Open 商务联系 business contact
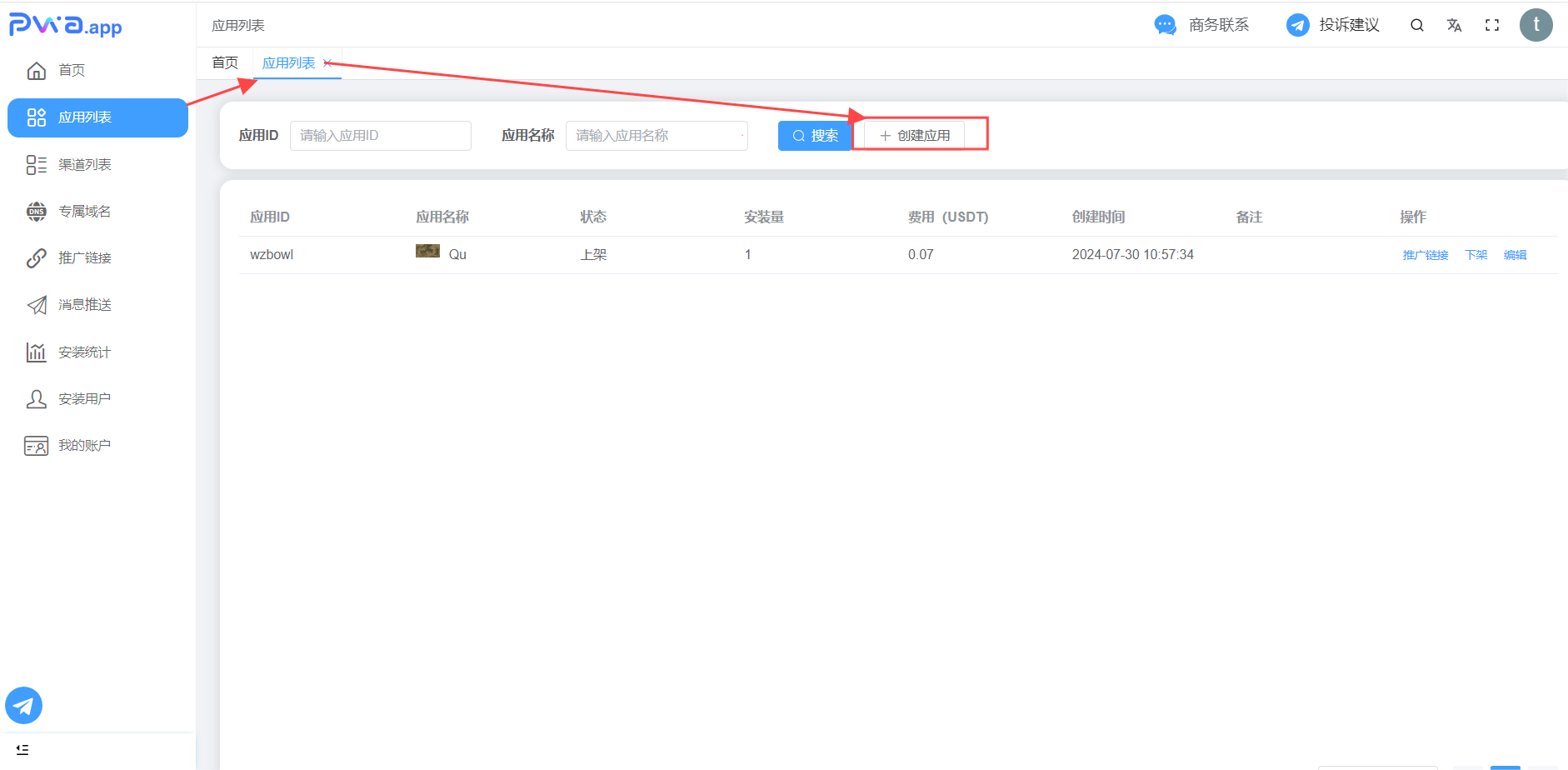The height and width of the screenshot is (770, 1568). 1202,25
